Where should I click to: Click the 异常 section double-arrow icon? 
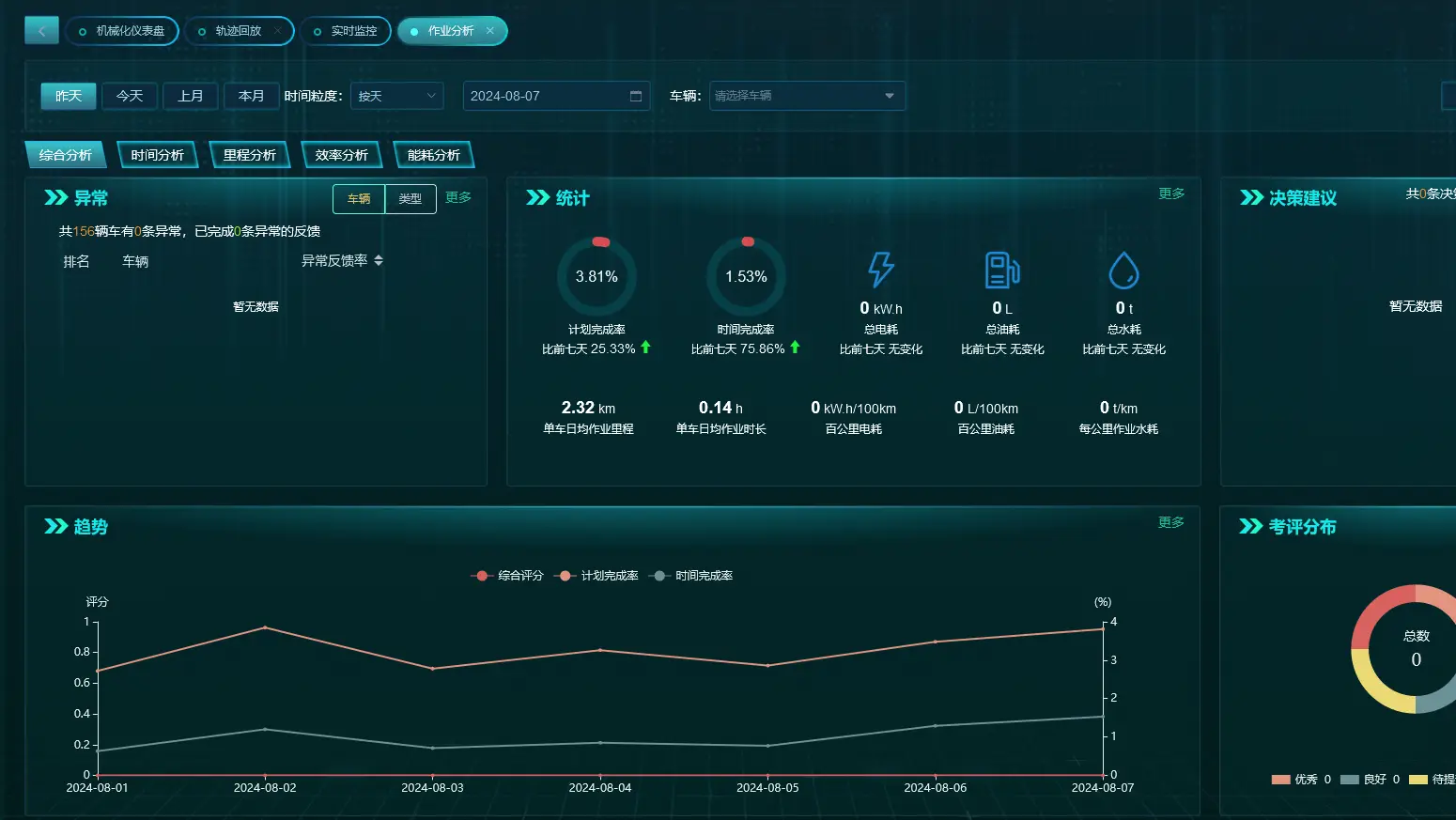[55, 197]
